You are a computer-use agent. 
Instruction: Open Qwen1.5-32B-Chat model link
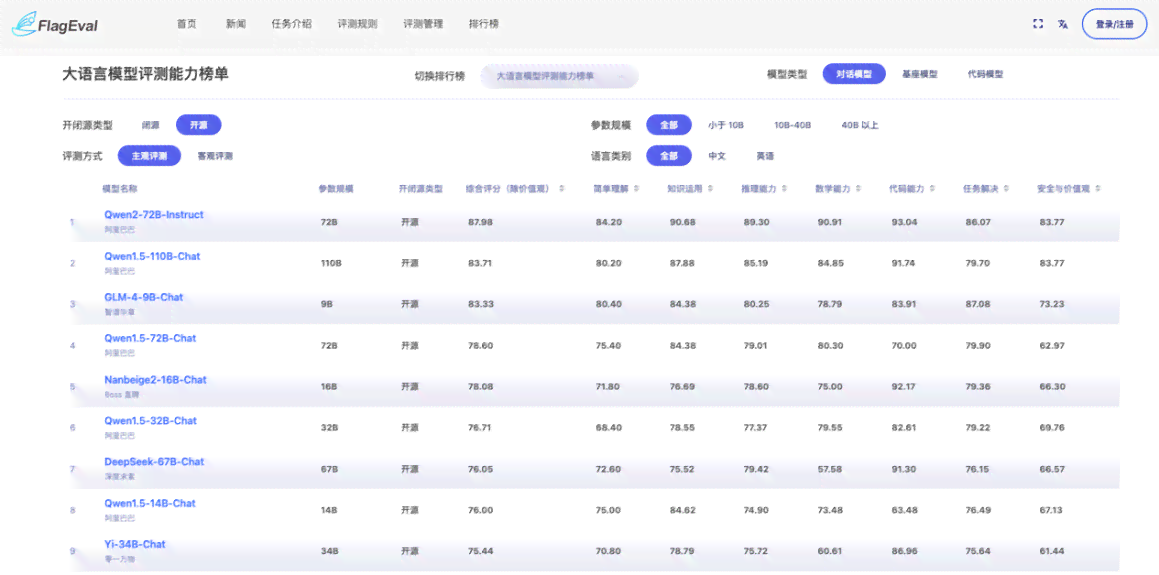(150, 421)
